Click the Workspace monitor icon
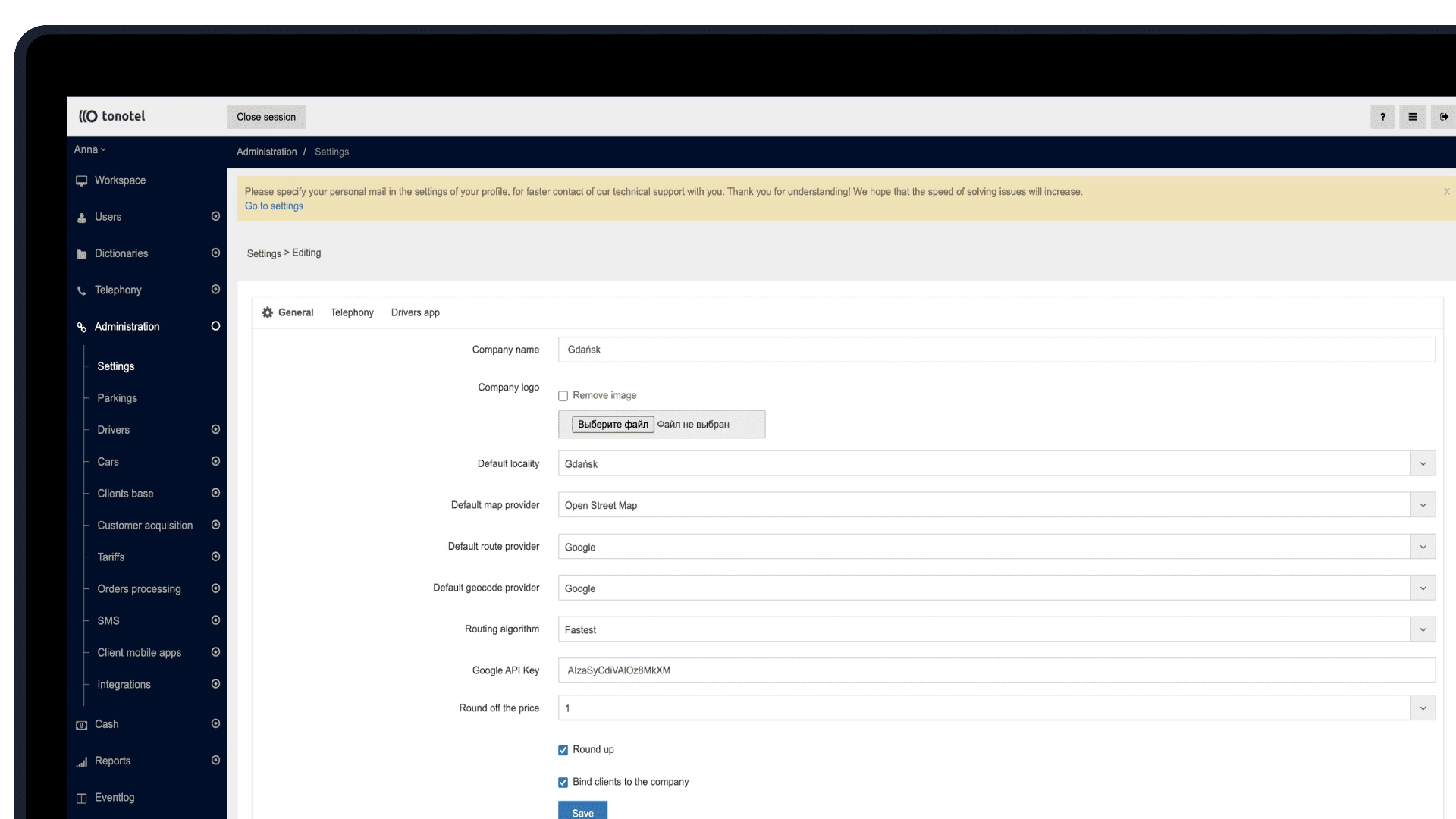 pos(81,180)
